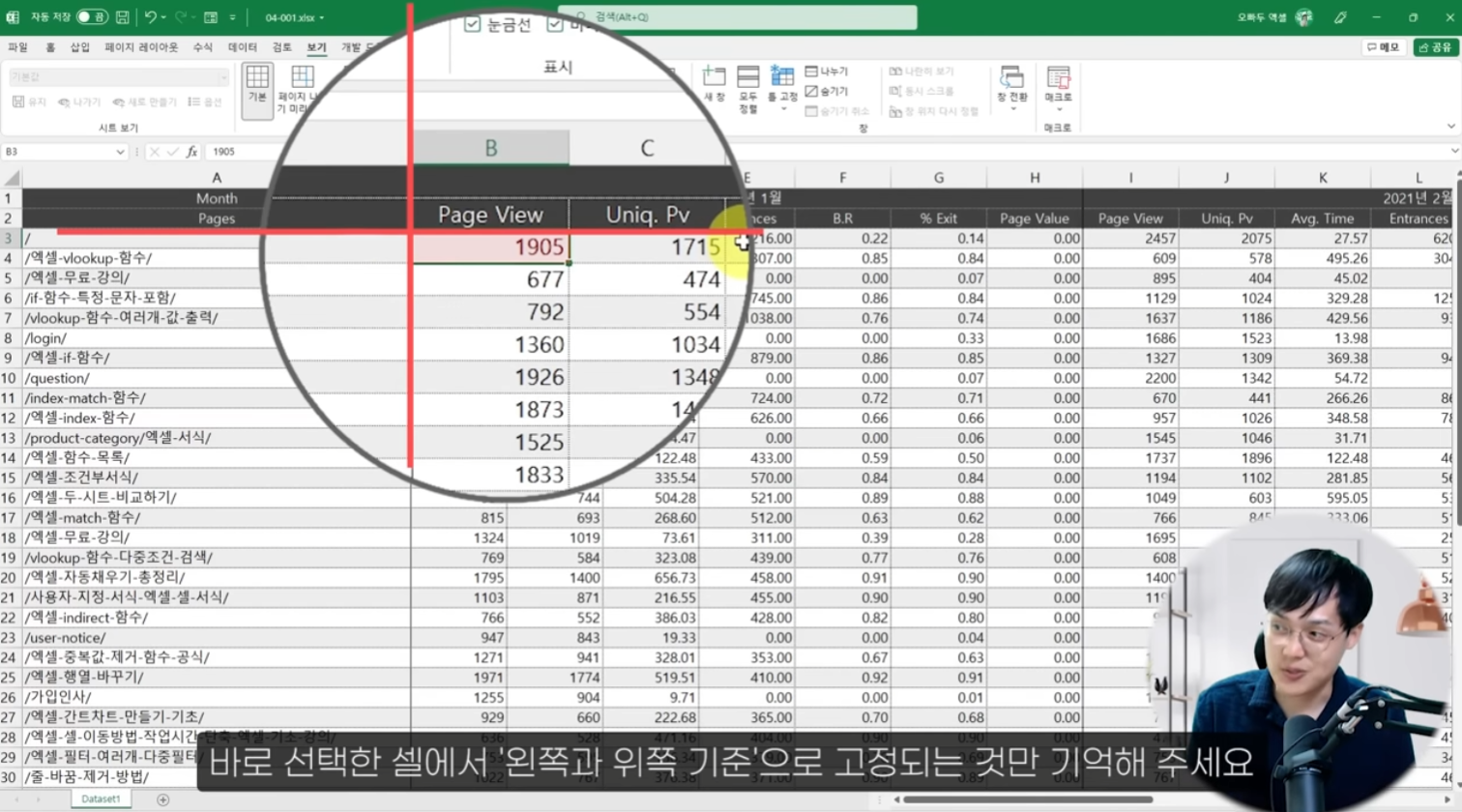Select the 페이지 나누기 미리 보기 view icon
The image size is (1462, 812).
[303, 77]
